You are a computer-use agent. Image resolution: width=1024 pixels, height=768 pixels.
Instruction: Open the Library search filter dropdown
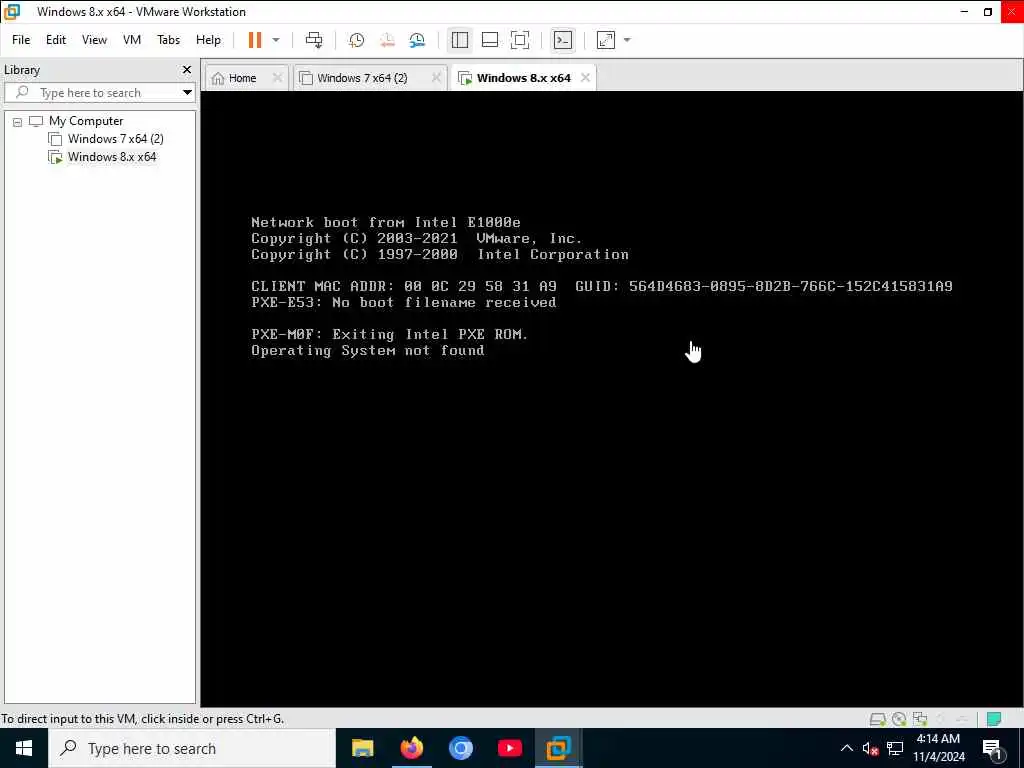coord(187,93)
